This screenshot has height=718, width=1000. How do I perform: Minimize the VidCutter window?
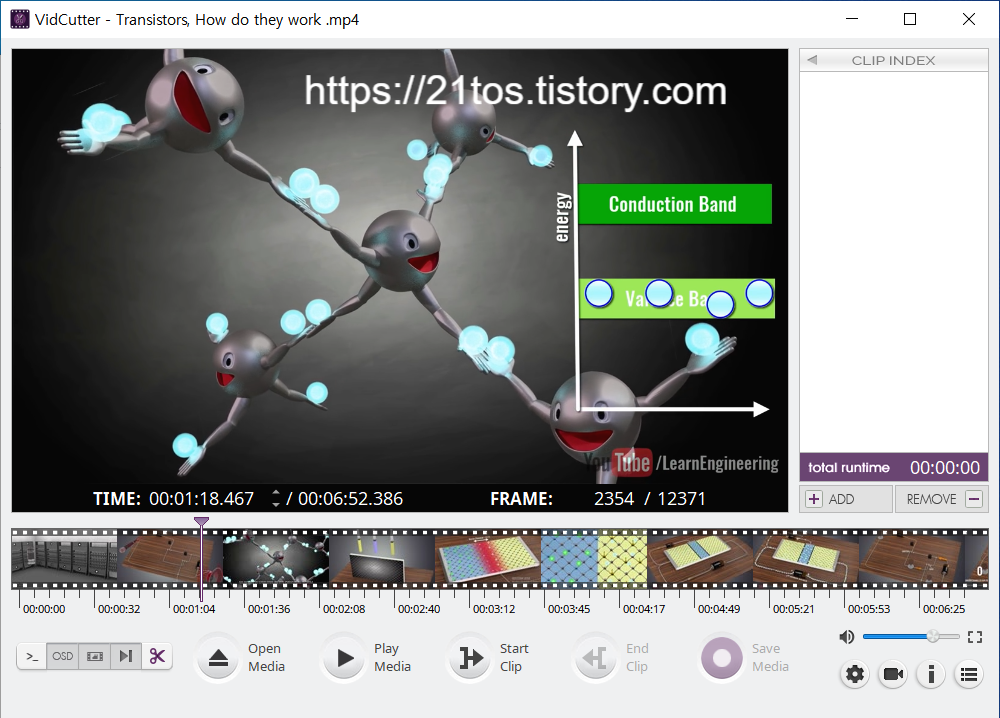point(851,19)
